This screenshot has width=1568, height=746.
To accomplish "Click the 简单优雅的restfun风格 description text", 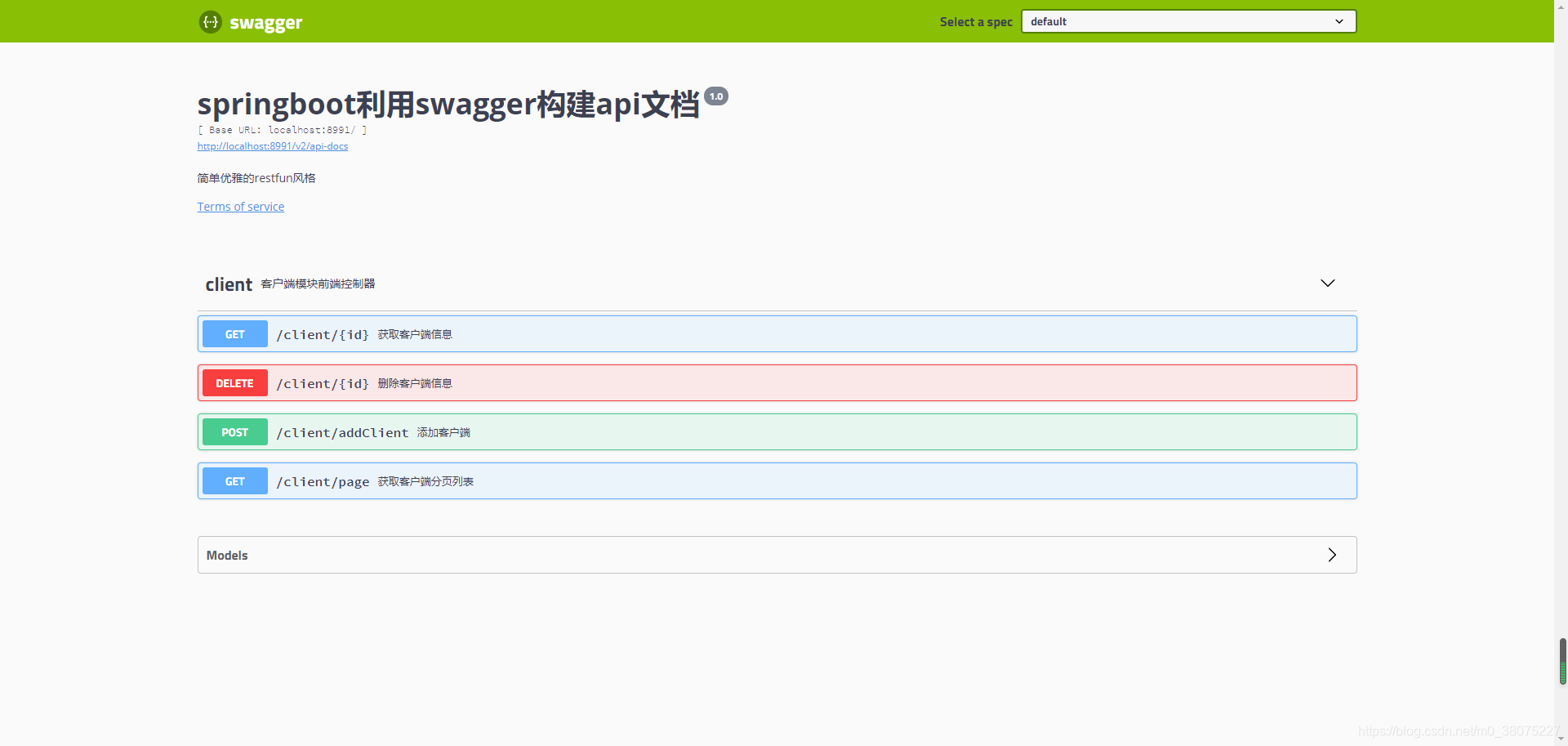I will [256, 178].
